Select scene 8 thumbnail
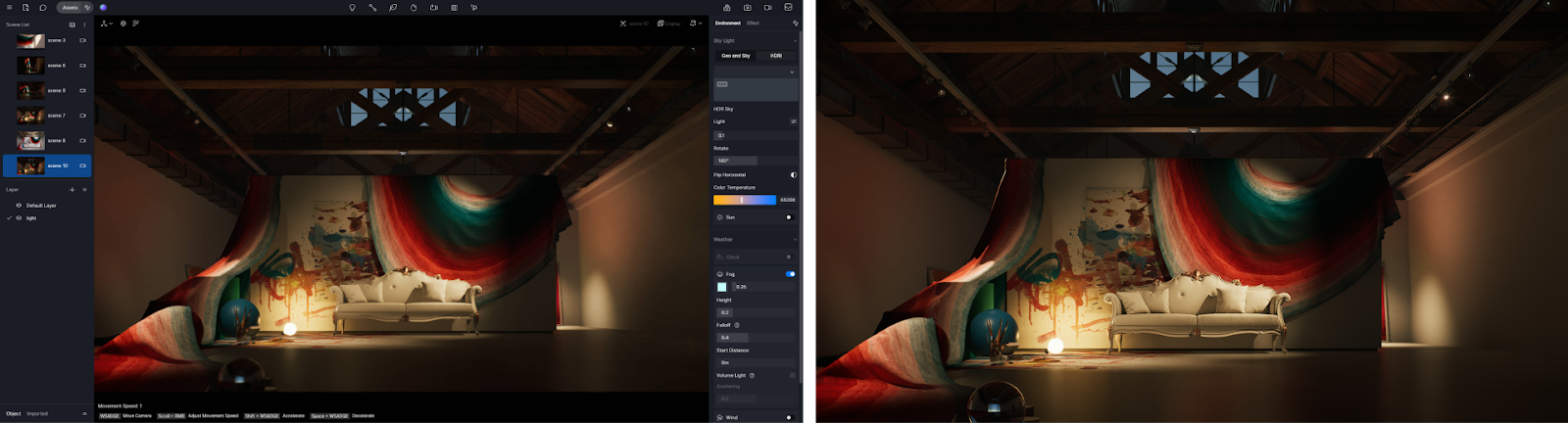1568x423 pixels. point(30,141)
